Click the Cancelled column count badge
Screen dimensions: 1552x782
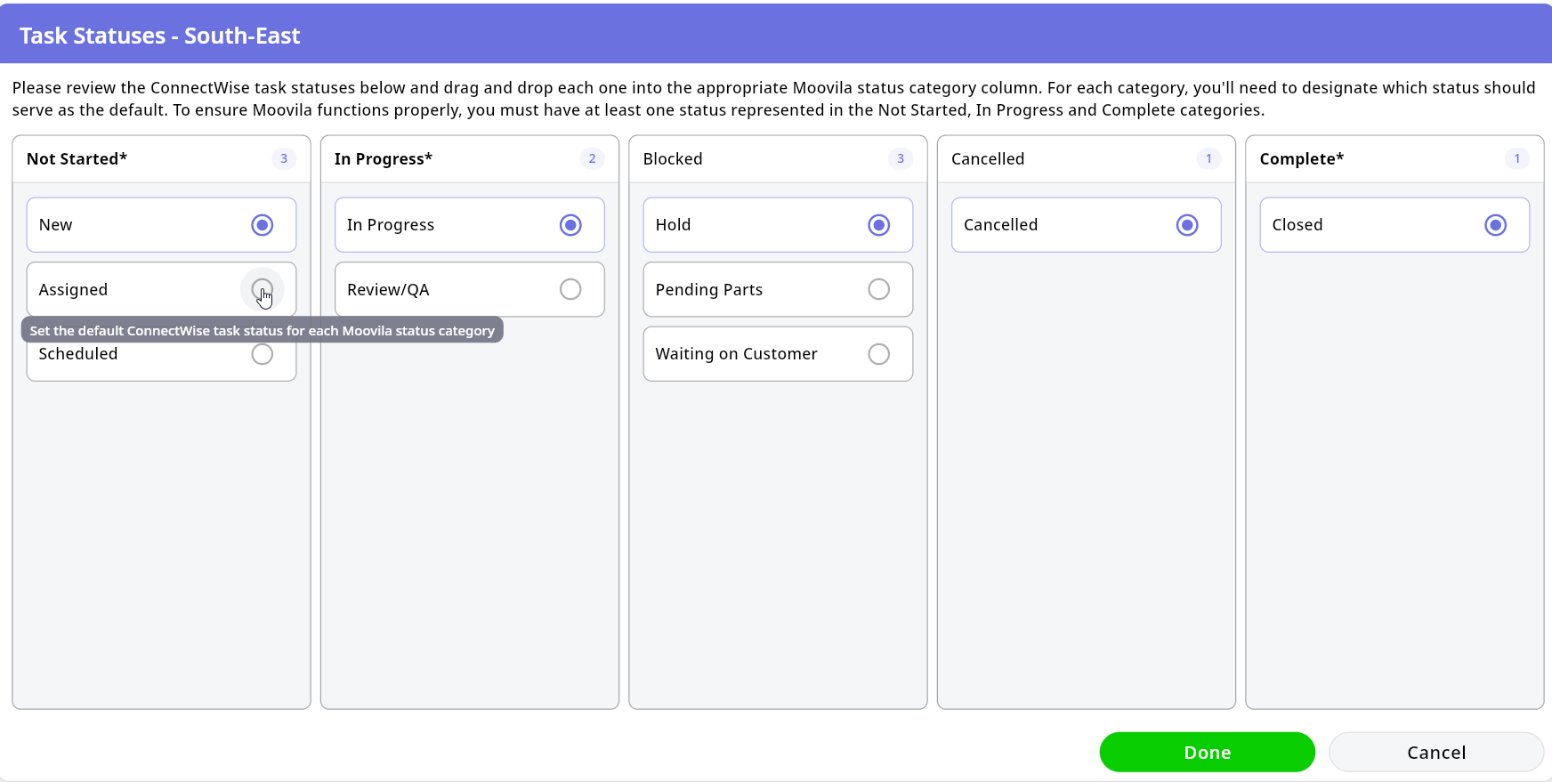pyautogui.click(x=1209, y=159)
